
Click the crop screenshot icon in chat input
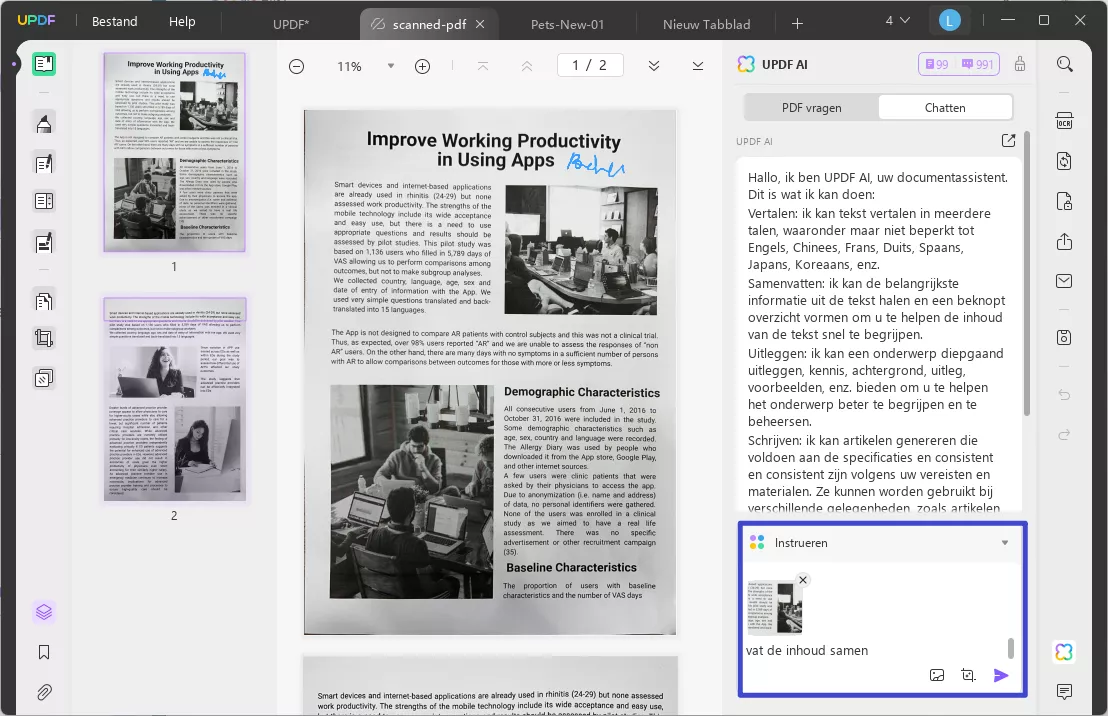[x=968, y=675]
